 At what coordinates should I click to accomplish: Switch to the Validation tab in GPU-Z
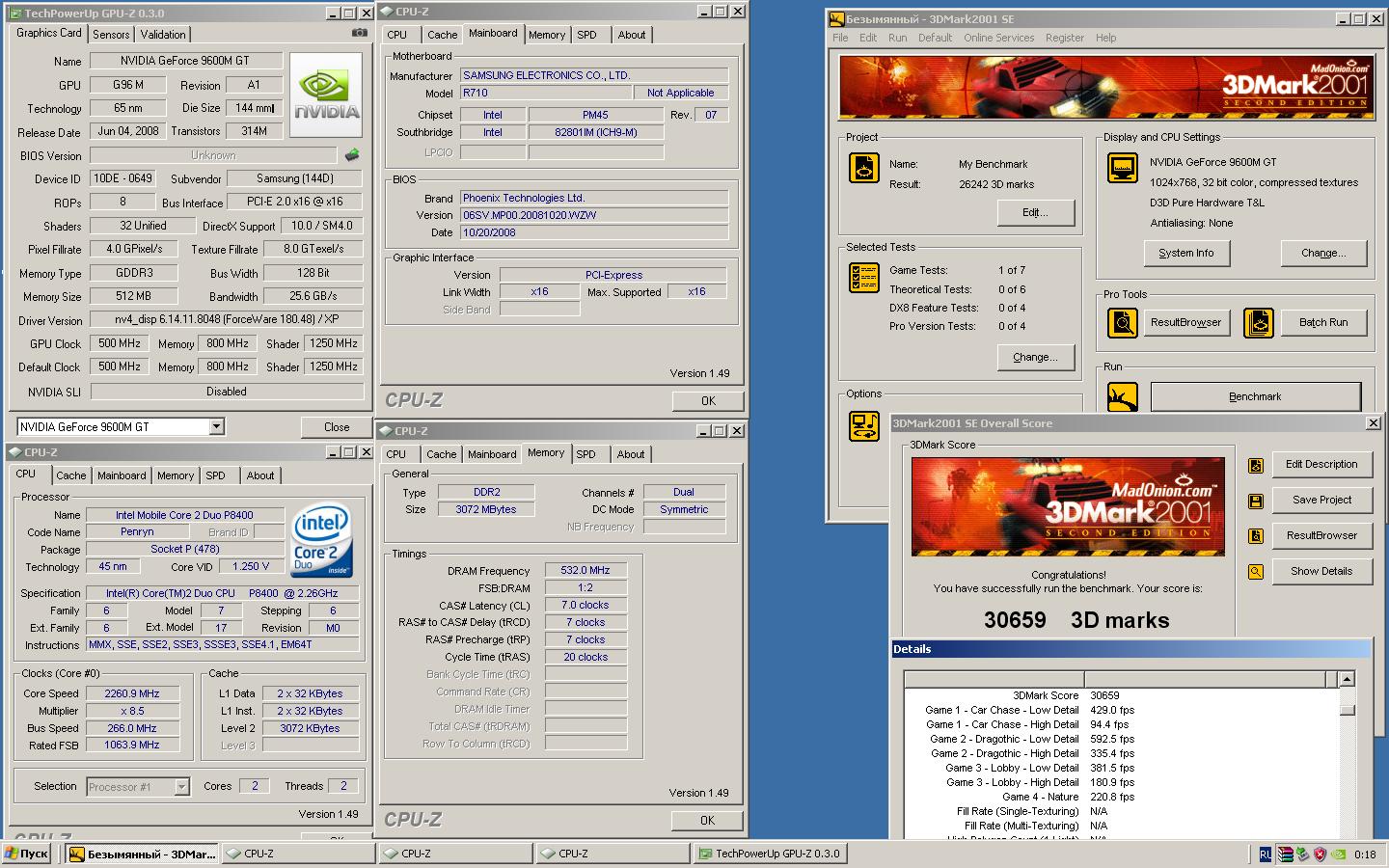click(x=163, y=34)
